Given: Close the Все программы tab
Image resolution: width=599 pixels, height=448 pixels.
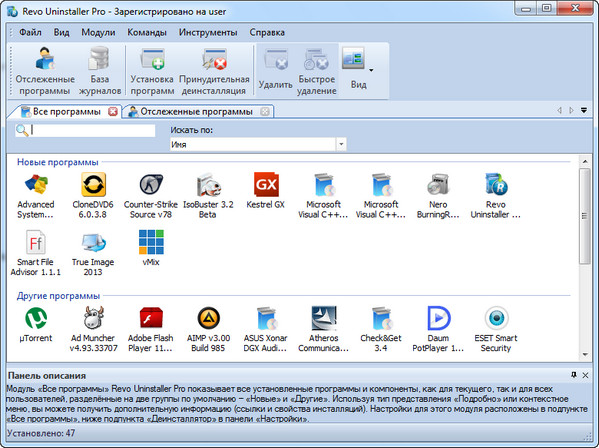Looking at the screenshot, I should coord(113,112).
